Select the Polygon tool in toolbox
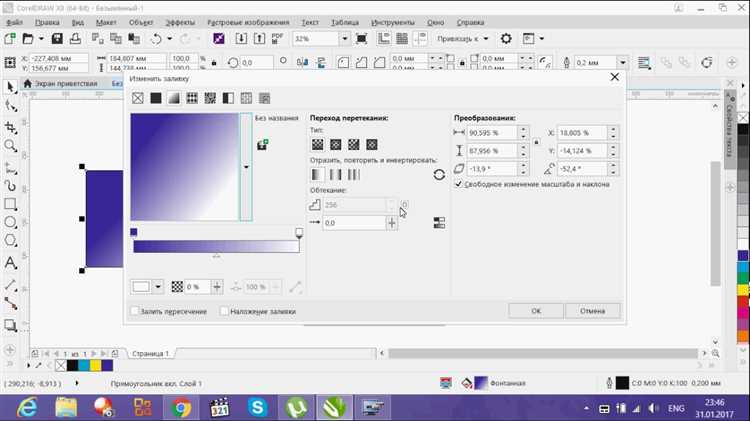The height and width of the screenshot is (421, 750). (x=11, y=241)
